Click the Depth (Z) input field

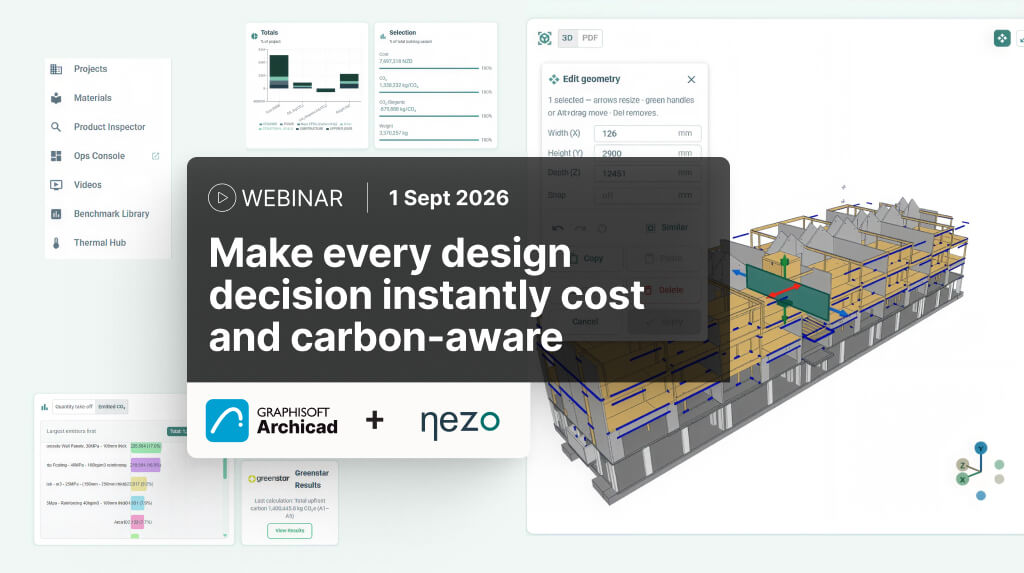(x=647, y=174)
